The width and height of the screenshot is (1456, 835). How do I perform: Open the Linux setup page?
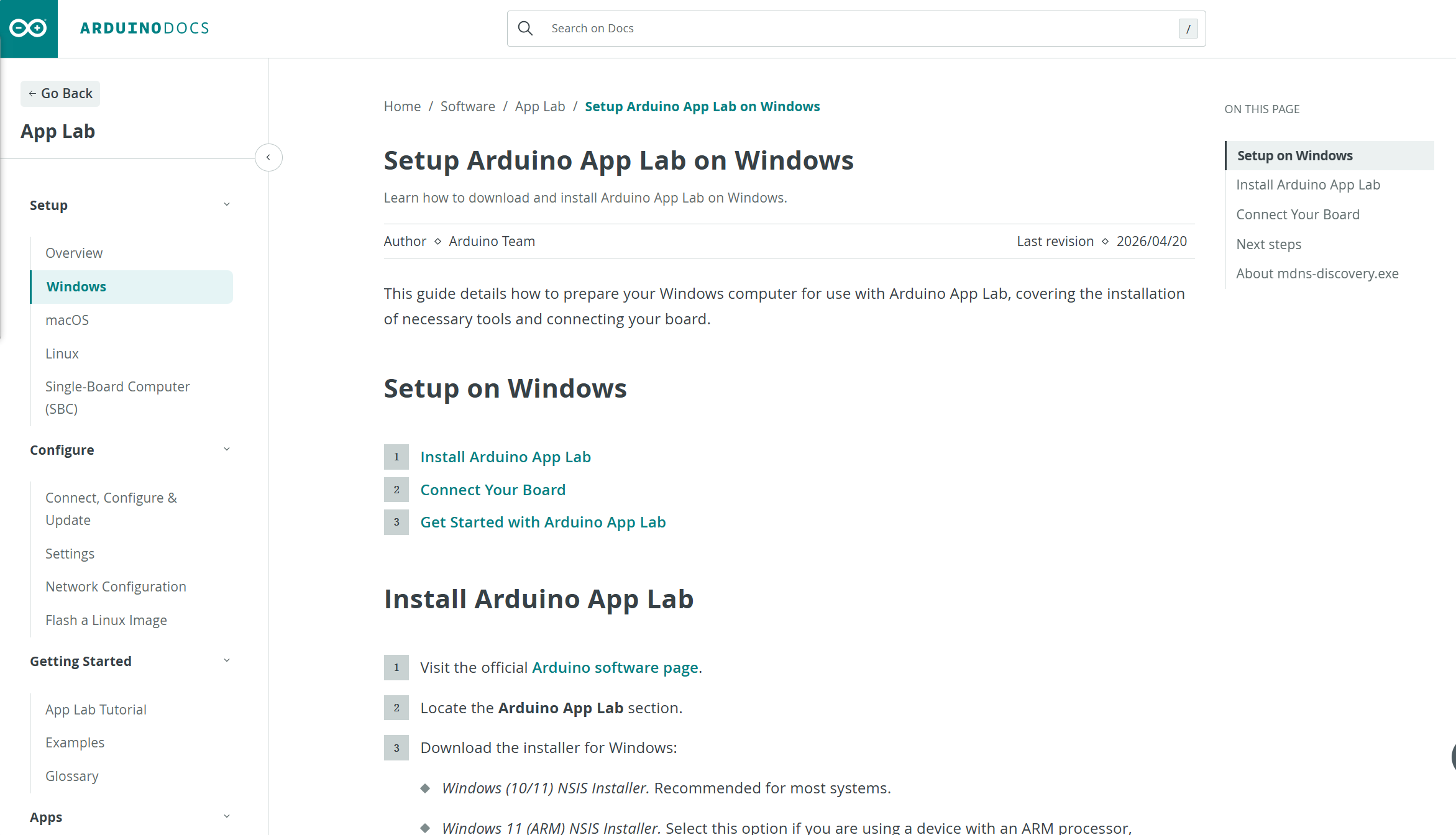coord(62,354)
